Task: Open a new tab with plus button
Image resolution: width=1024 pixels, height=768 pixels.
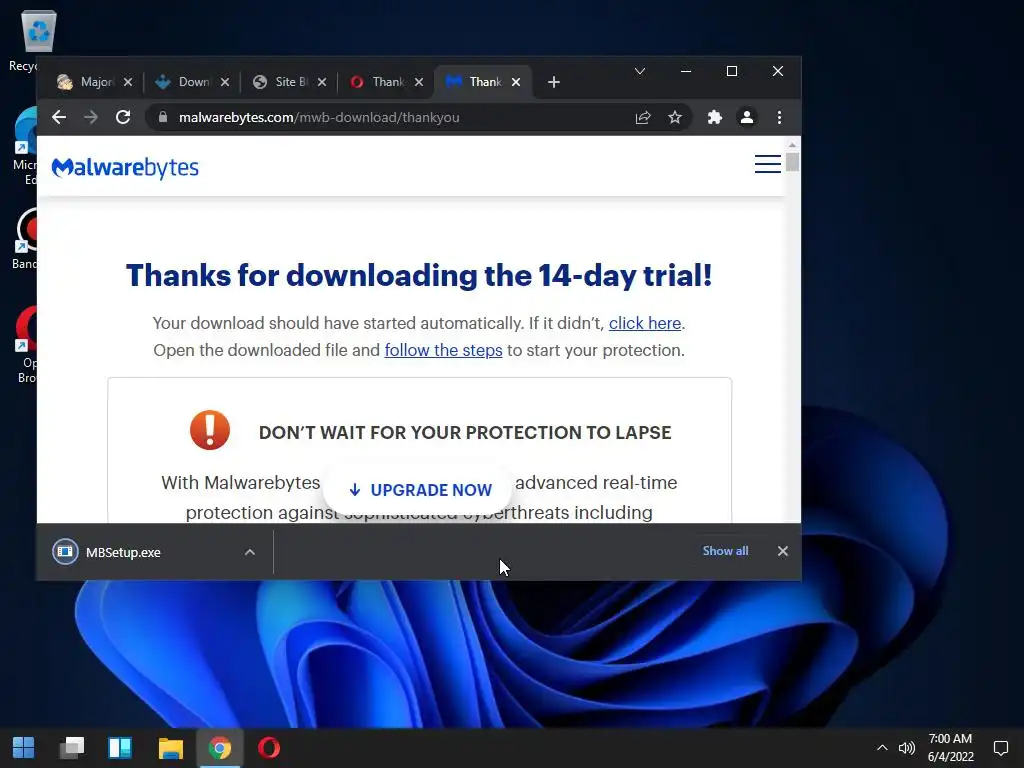Action: [x=554, y=82]
